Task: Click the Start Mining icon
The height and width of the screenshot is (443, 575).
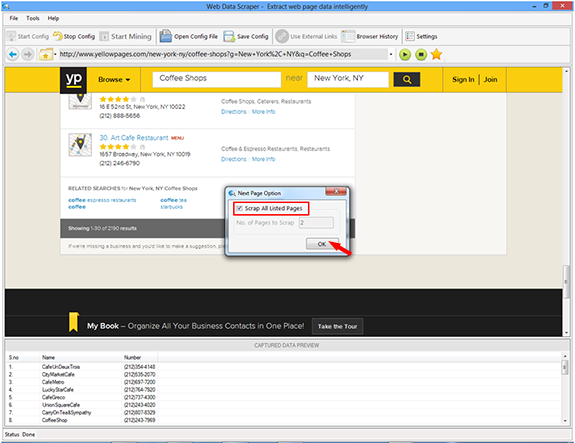Action: coord(104,36)
